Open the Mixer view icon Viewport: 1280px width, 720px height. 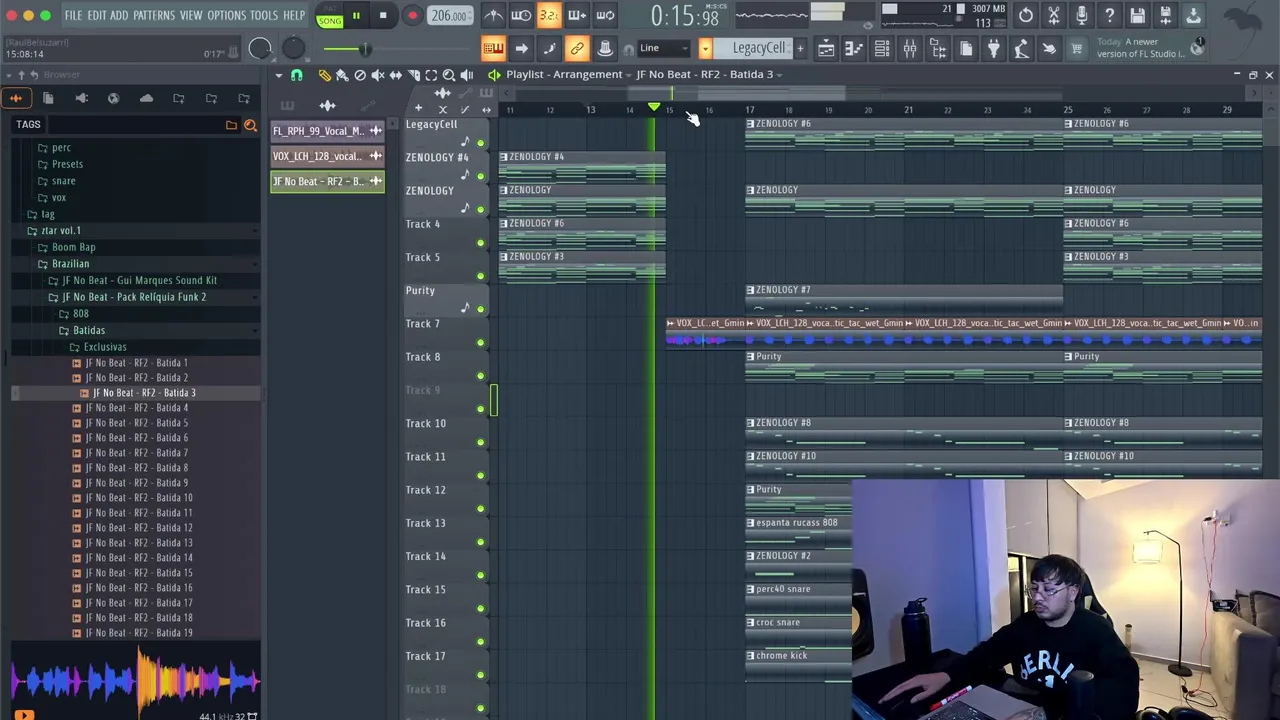coord(910,48)
